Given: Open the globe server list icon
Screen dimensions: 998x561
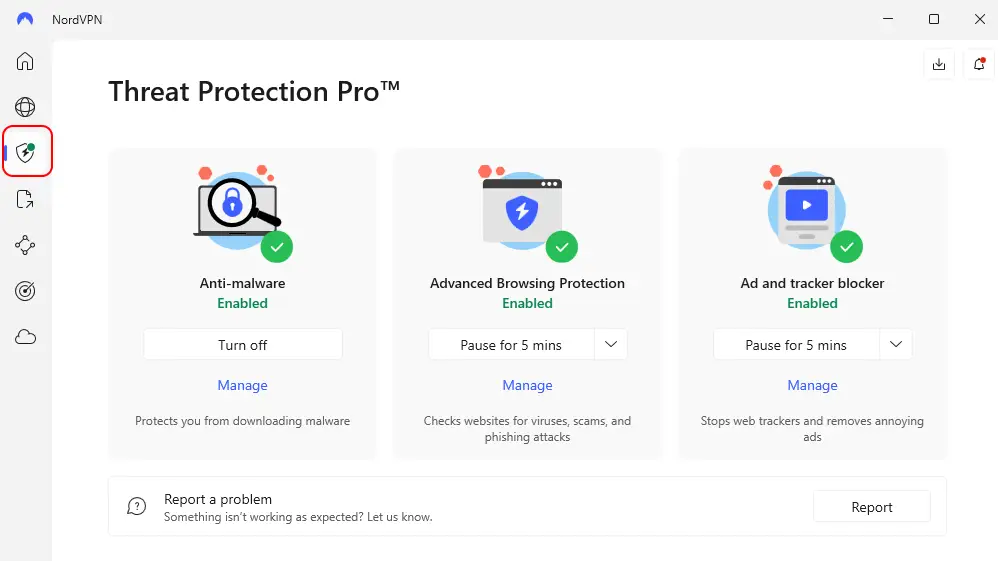Looking at the screenshot, I should coord(25,107).
